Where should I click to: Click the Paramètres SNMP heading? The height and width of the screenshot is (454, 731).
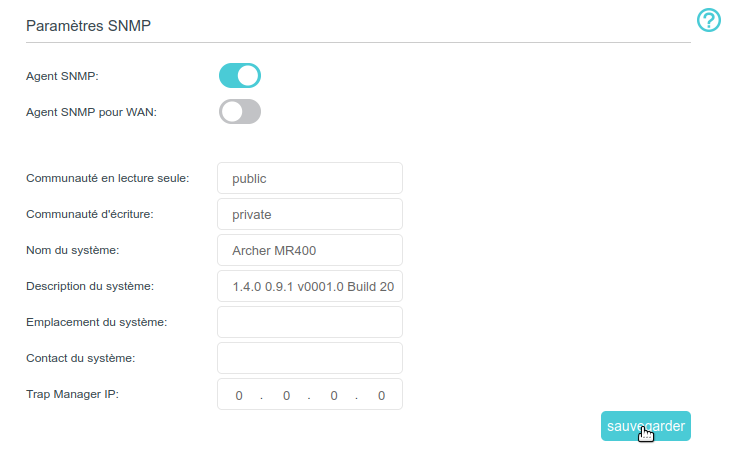click(x=88, y=25)
